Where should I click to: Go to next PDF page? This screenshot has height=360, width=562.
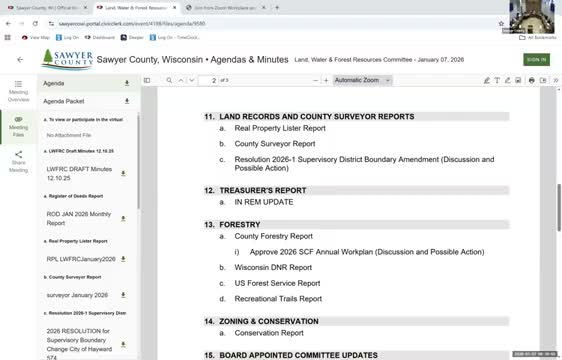(192, 80)
